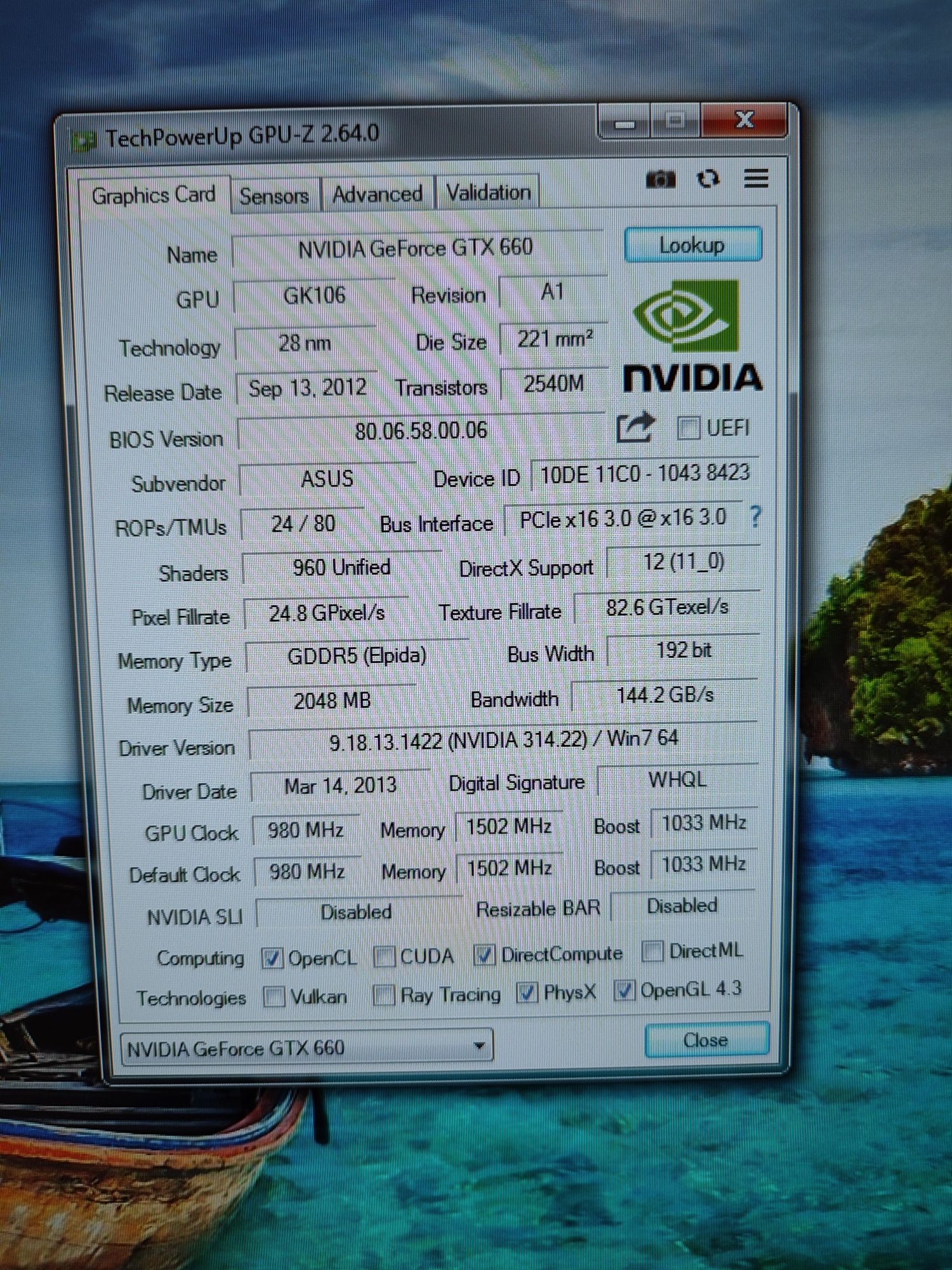Click the Default Clock value 980 MHz

(x=307, y=871)
